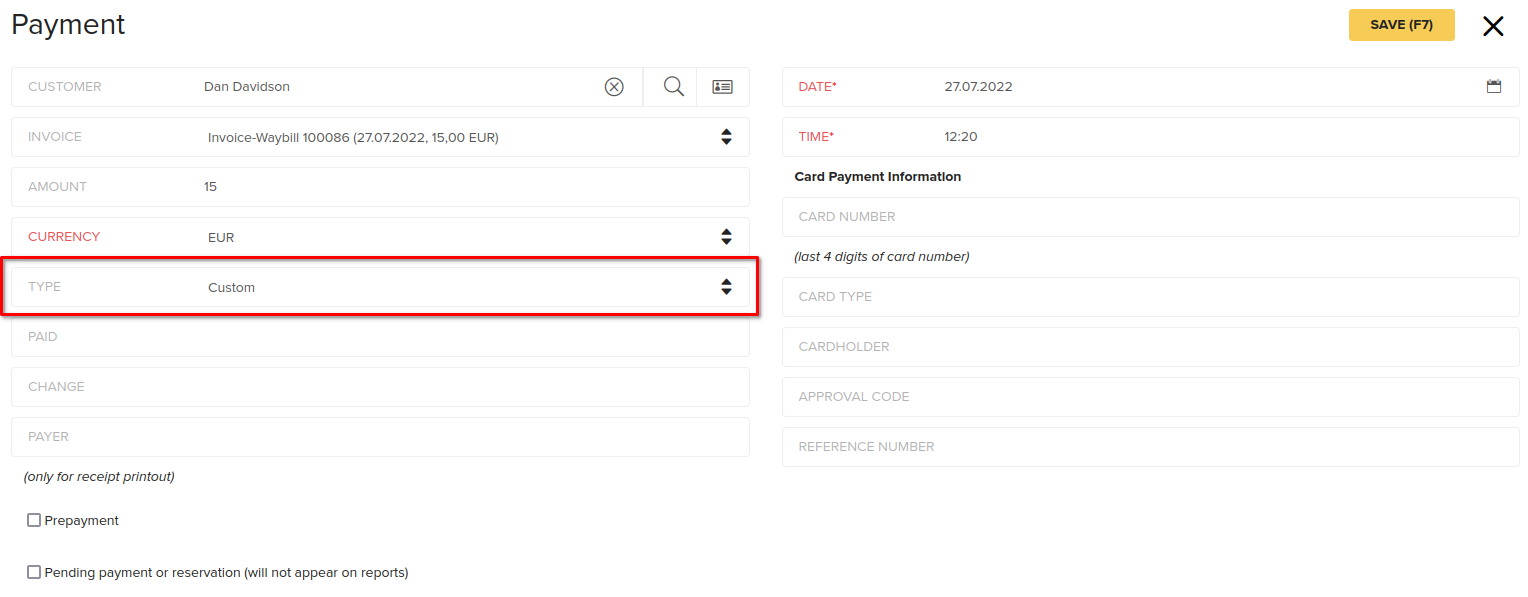Image resolution: width=1528 pixels, height=597 pixels.
Task: Expand the Currency dropdown
Action: click(380, 237)
